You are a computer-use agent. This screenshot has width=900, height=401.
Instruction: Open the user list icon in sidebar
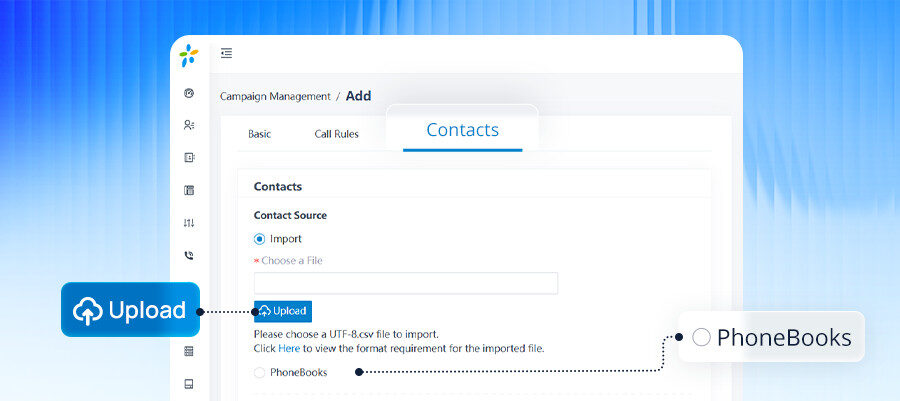[x=189, y=125]
